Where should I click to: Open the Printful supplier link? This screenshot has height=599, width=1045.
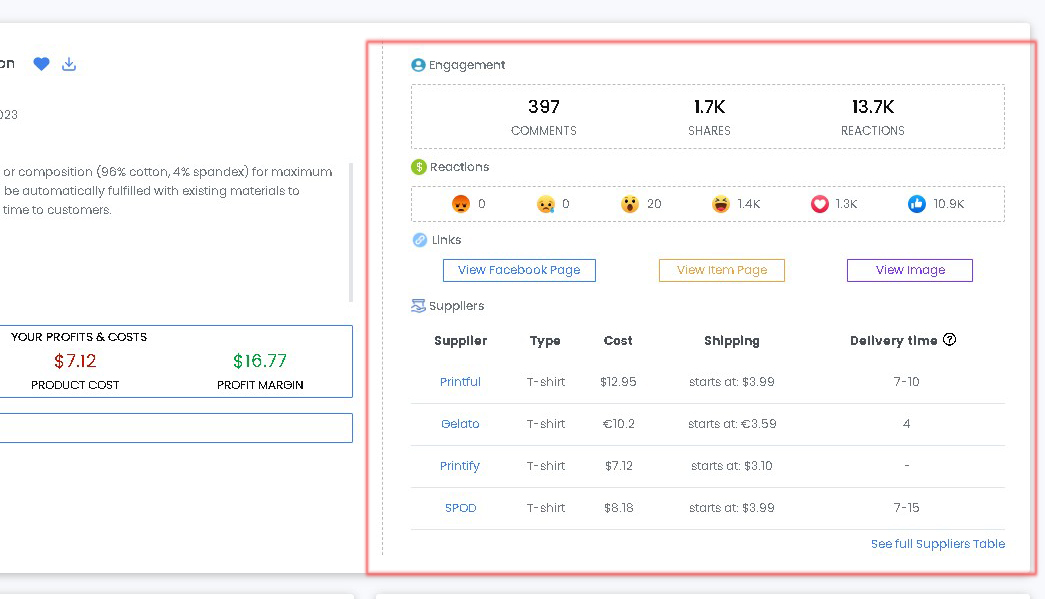(460, 382)
